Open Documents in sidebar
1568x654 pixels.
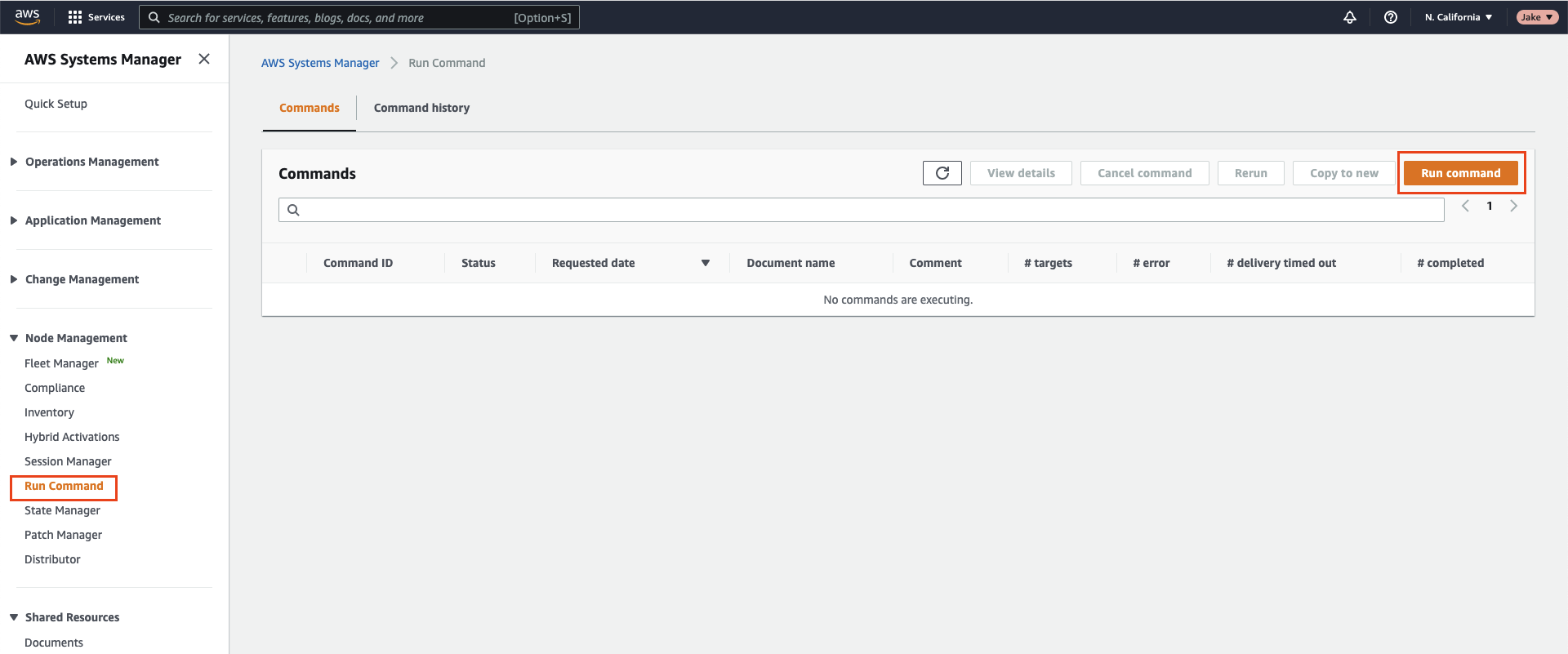click(x=54, y=643)
